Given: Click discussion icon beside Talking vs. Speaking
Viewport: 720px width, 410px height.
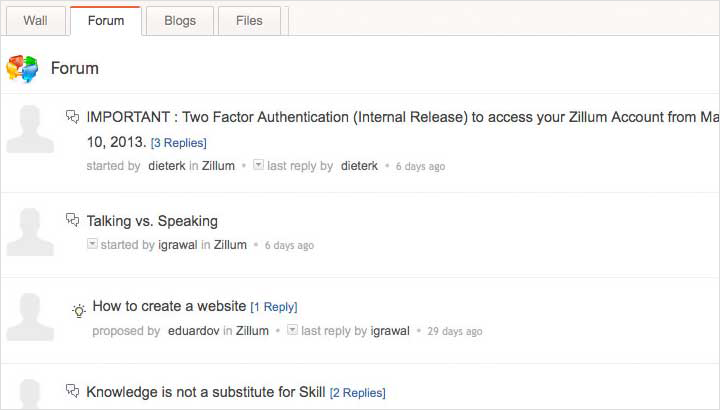Looking at the screenshot, I should [72, 220].
